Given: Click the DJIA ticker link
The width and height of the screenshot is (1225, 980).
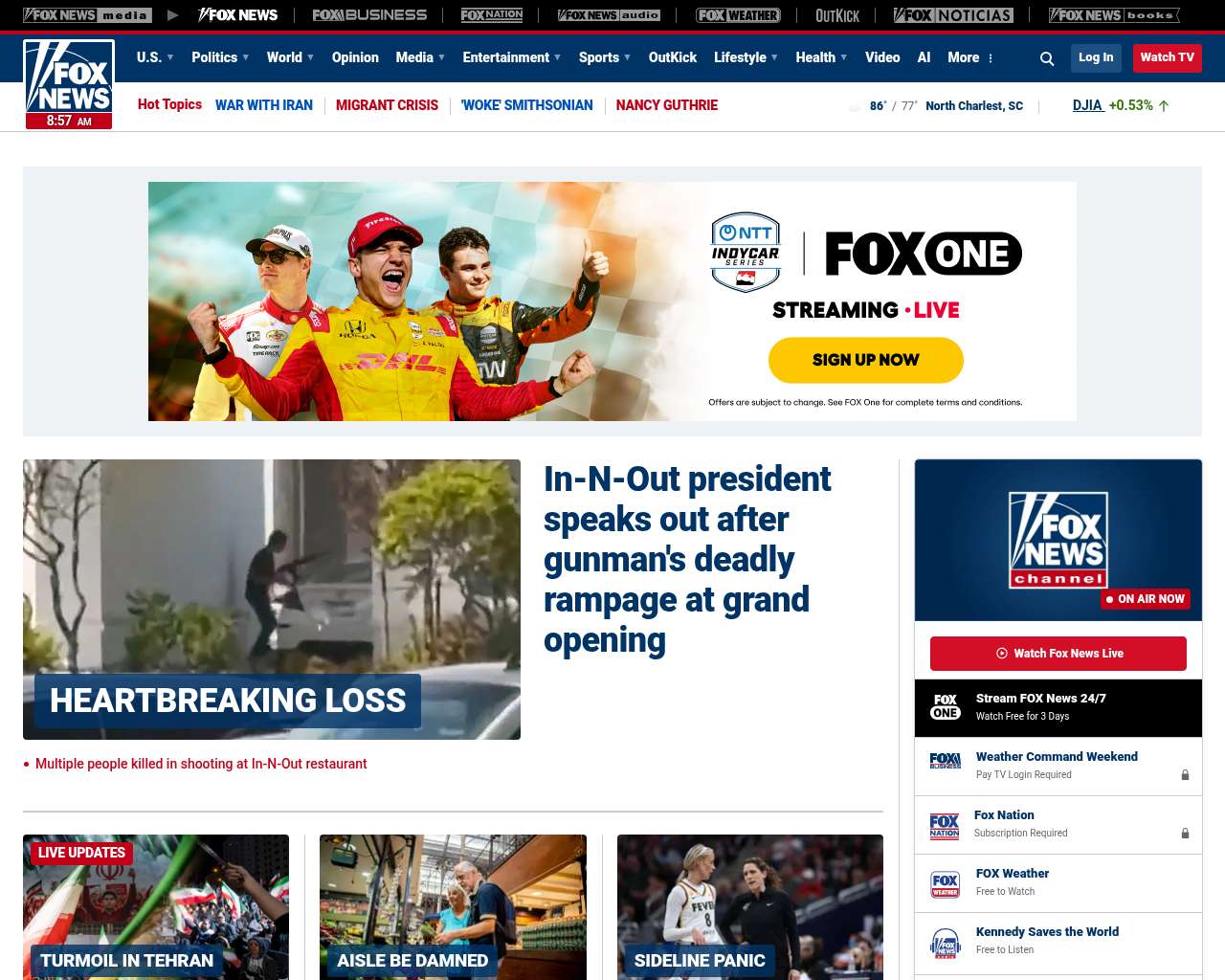Looking at the screenshot, I should 1087,105.
